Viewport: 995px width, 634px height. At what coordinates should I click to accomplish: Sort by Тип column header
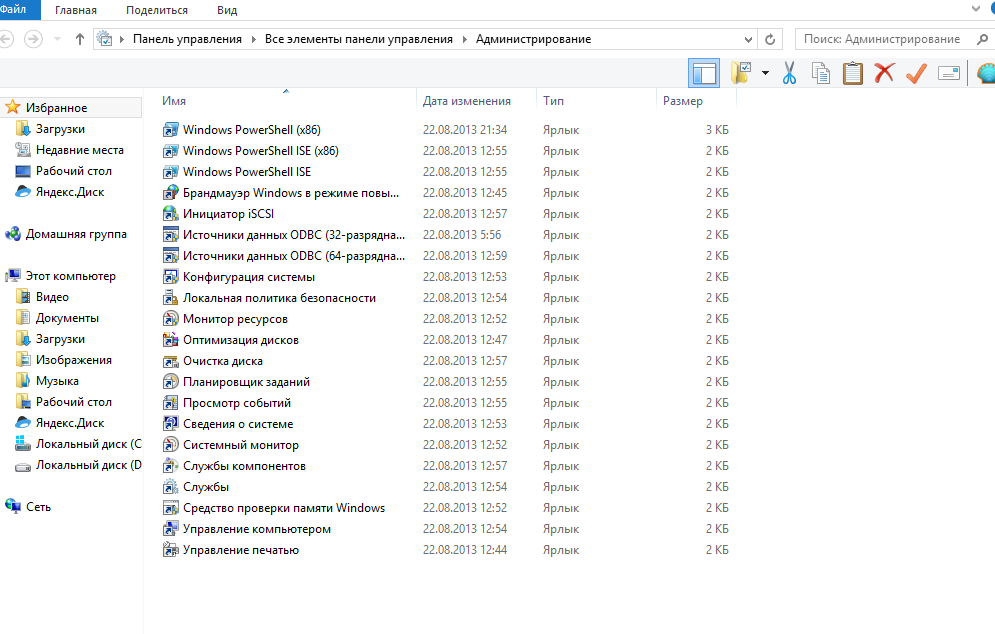pyautogui.click(x=553, y=101)
